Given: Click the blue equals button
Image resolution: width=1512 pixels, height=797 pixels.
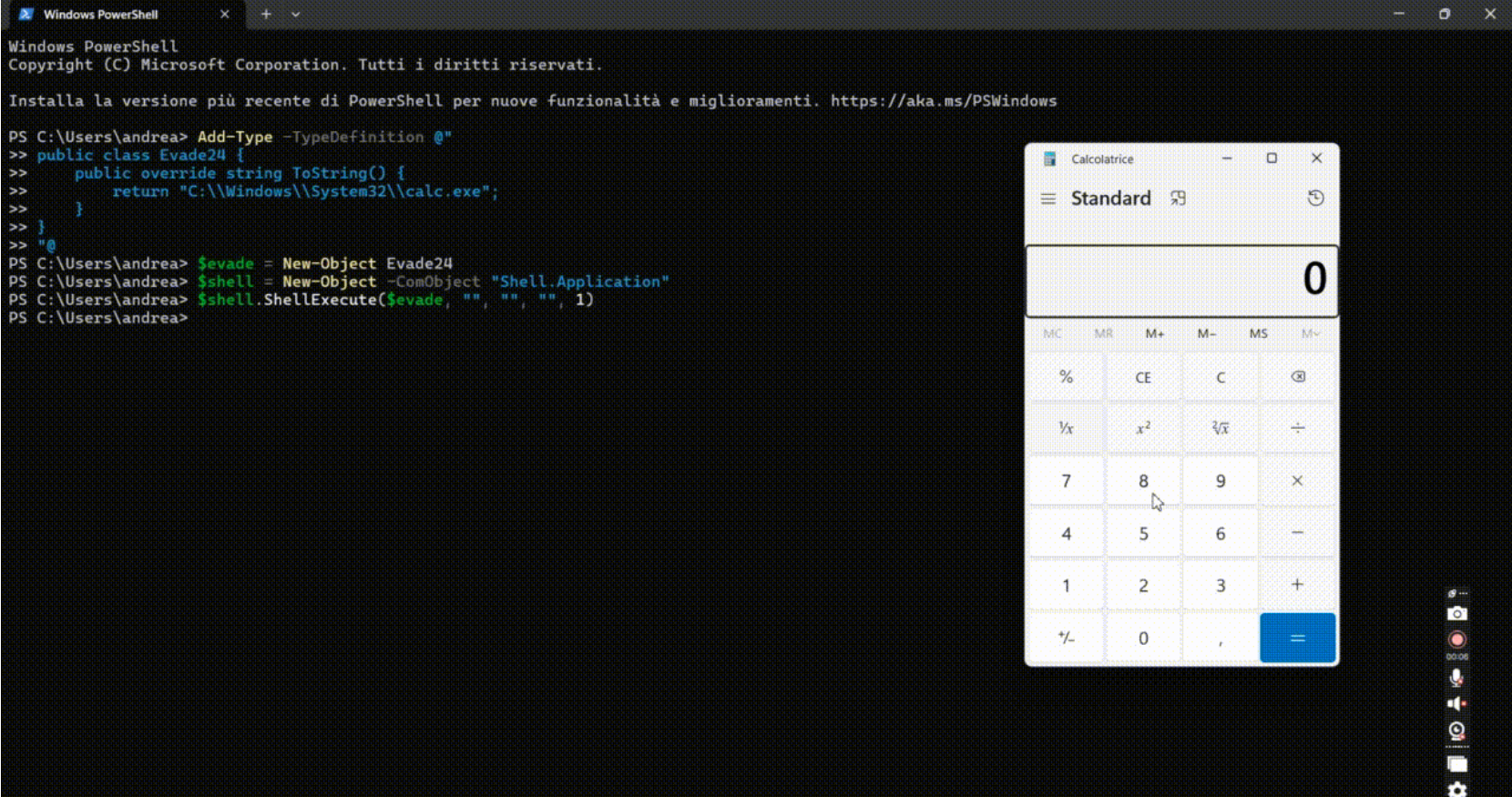Looking at the screenshot, I should (1298, 638).
